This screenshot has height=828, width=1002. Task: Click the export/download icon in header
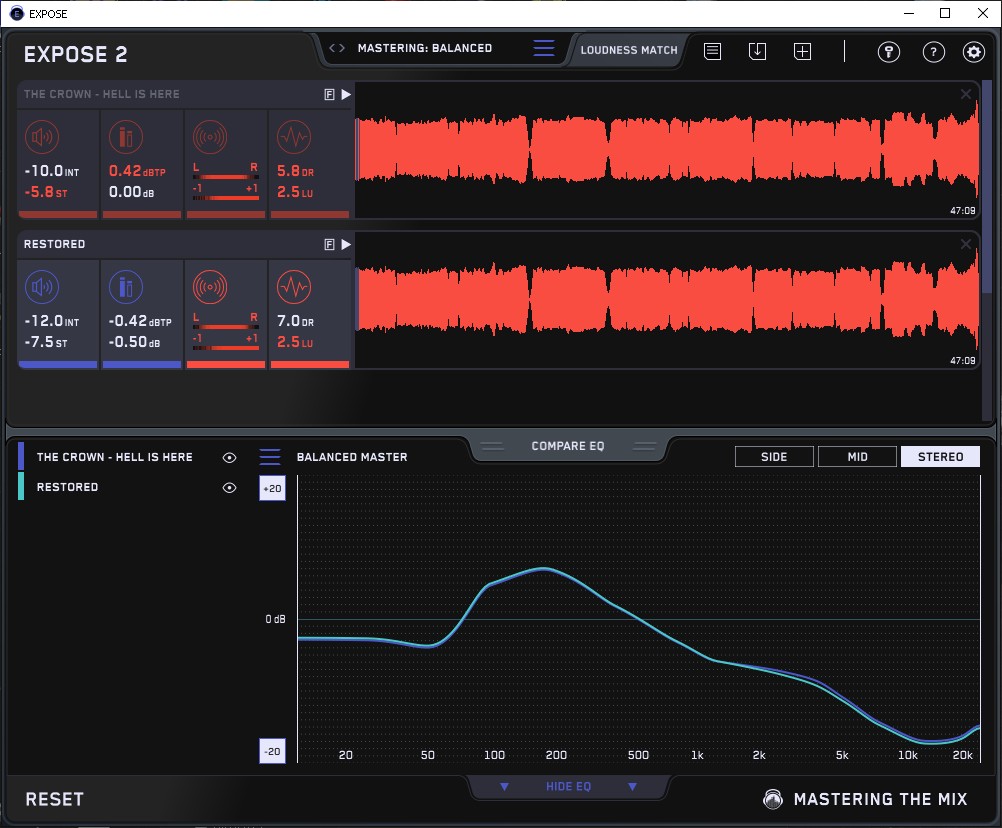757,51
